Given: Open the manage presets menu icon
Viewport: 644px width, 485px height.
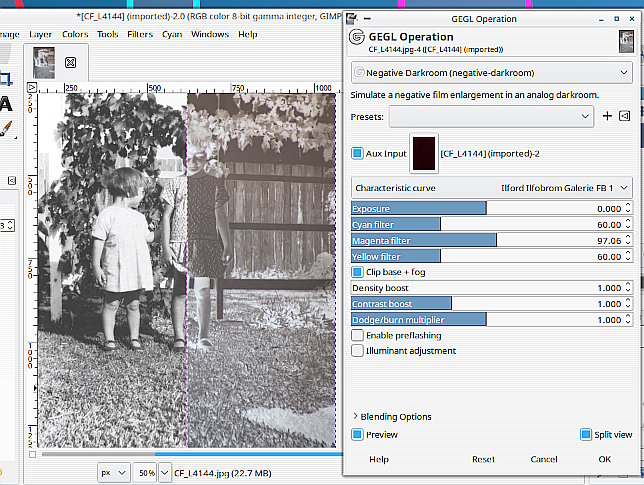Looking at the screenshot, I should (x=624, y=117).
